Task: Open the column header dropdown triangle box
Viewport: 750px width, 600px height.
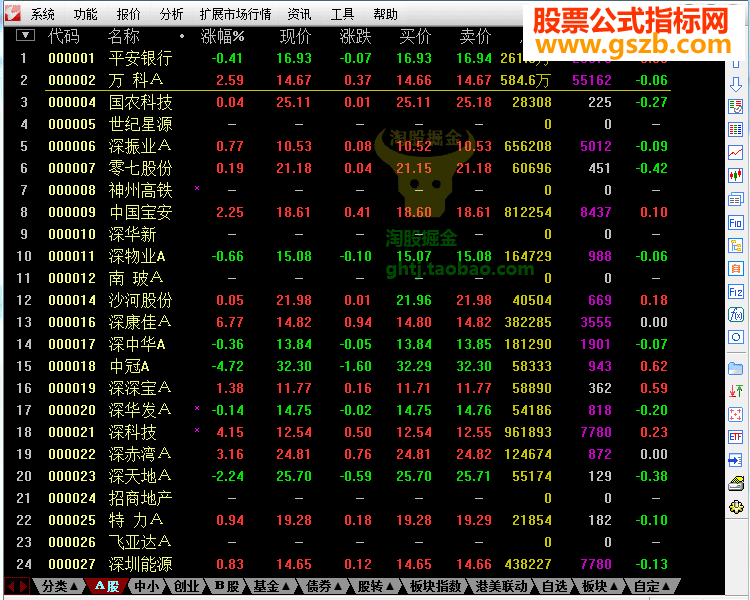Action: (25, 35)
